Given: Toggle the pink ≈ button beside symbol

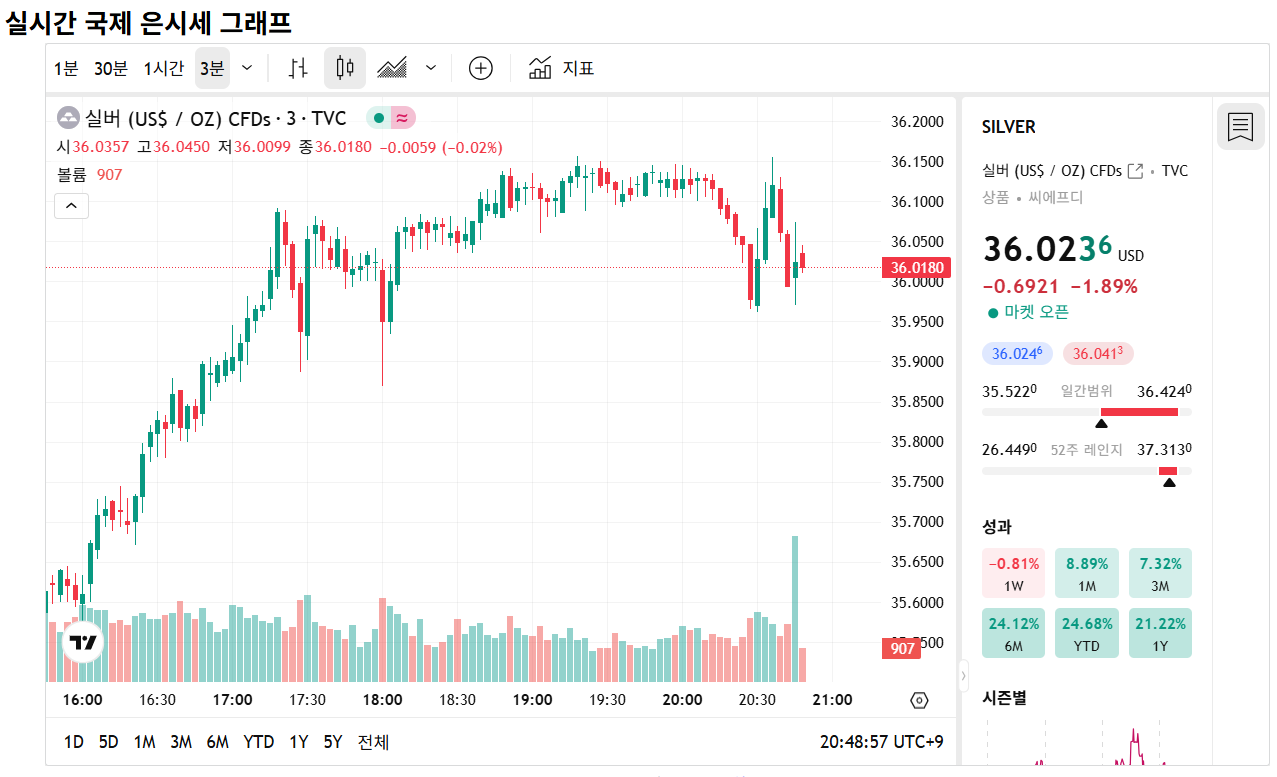Looking at the screenshot, I should point(400,117).
